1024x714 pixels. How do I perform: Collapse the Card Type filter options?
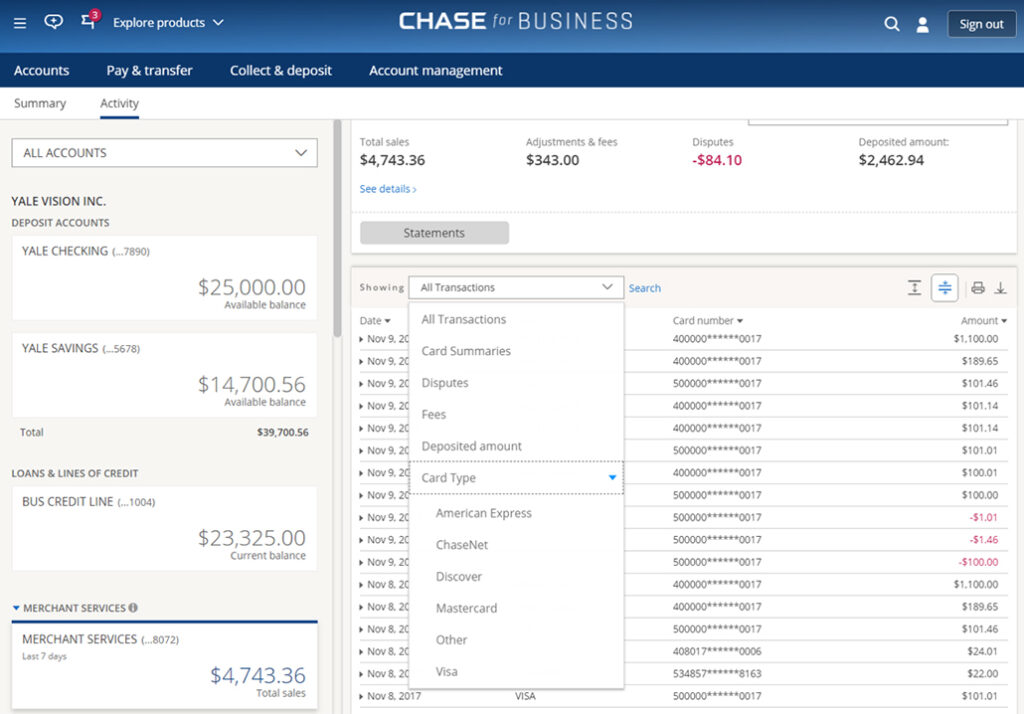point(612,477)
